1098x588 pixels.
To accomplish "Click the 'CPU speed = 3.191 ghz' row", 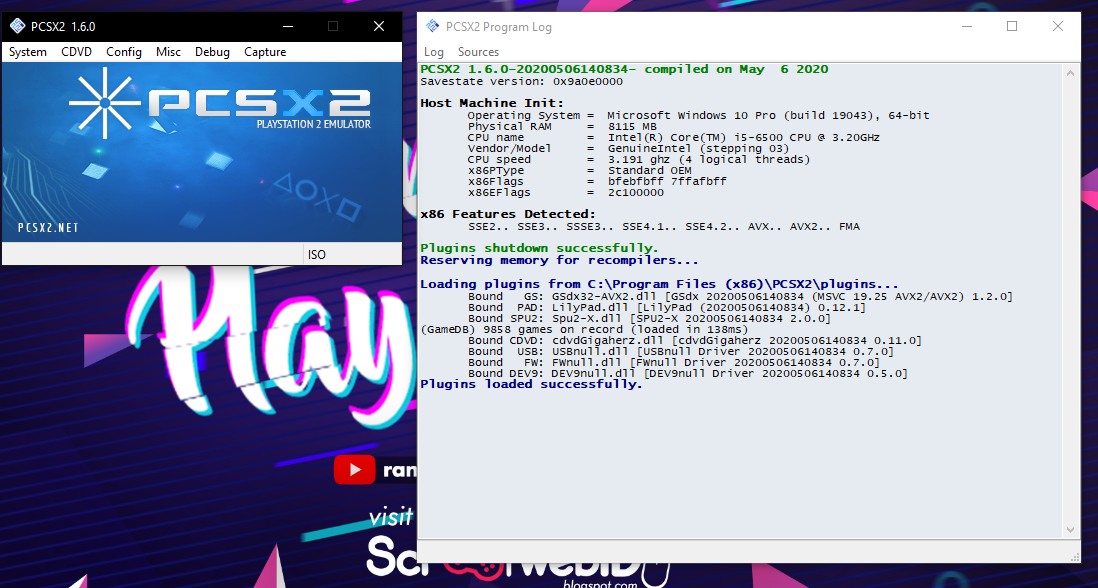I will [x=639, y=160].
